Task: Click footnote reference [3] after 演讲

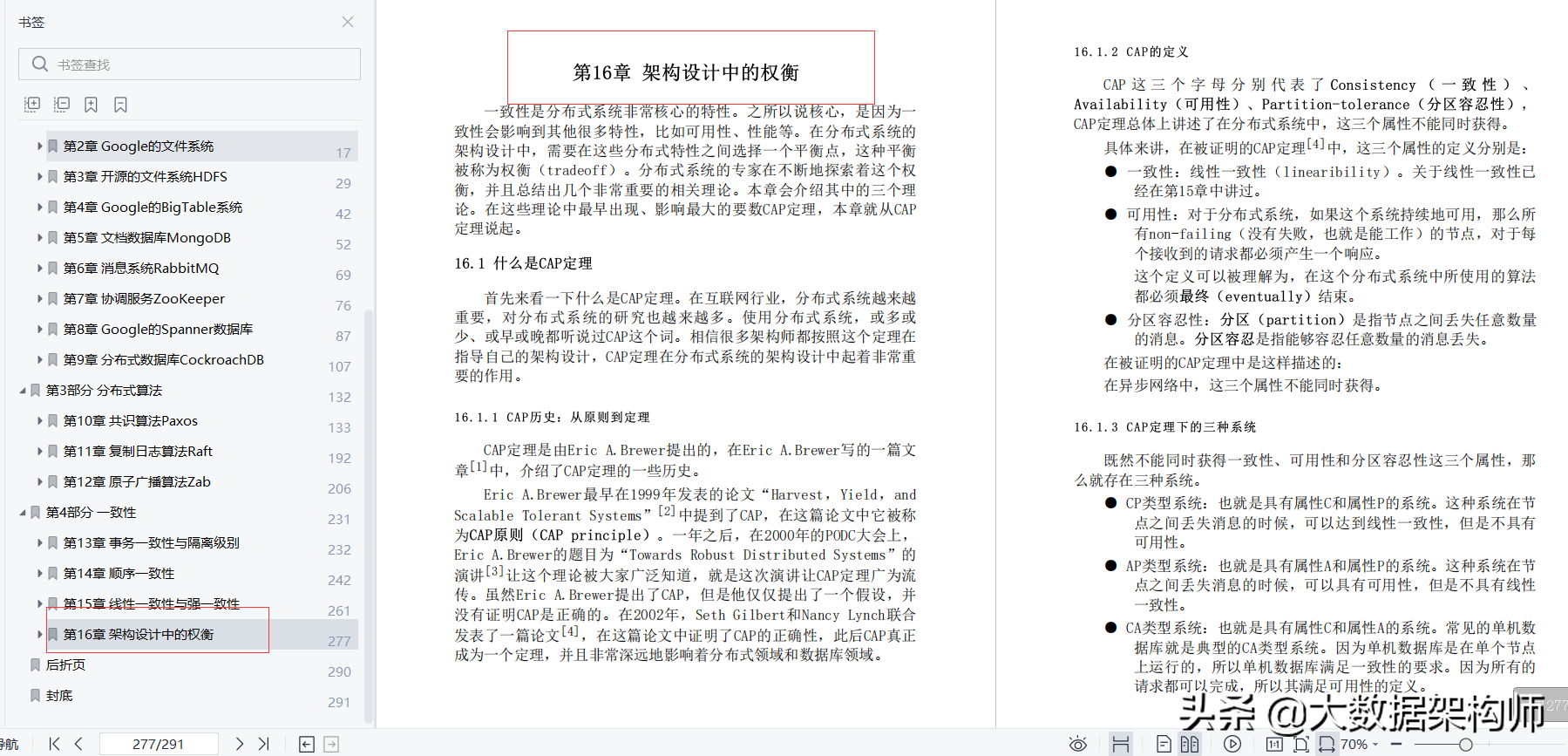Action: (x=495, y=571)
